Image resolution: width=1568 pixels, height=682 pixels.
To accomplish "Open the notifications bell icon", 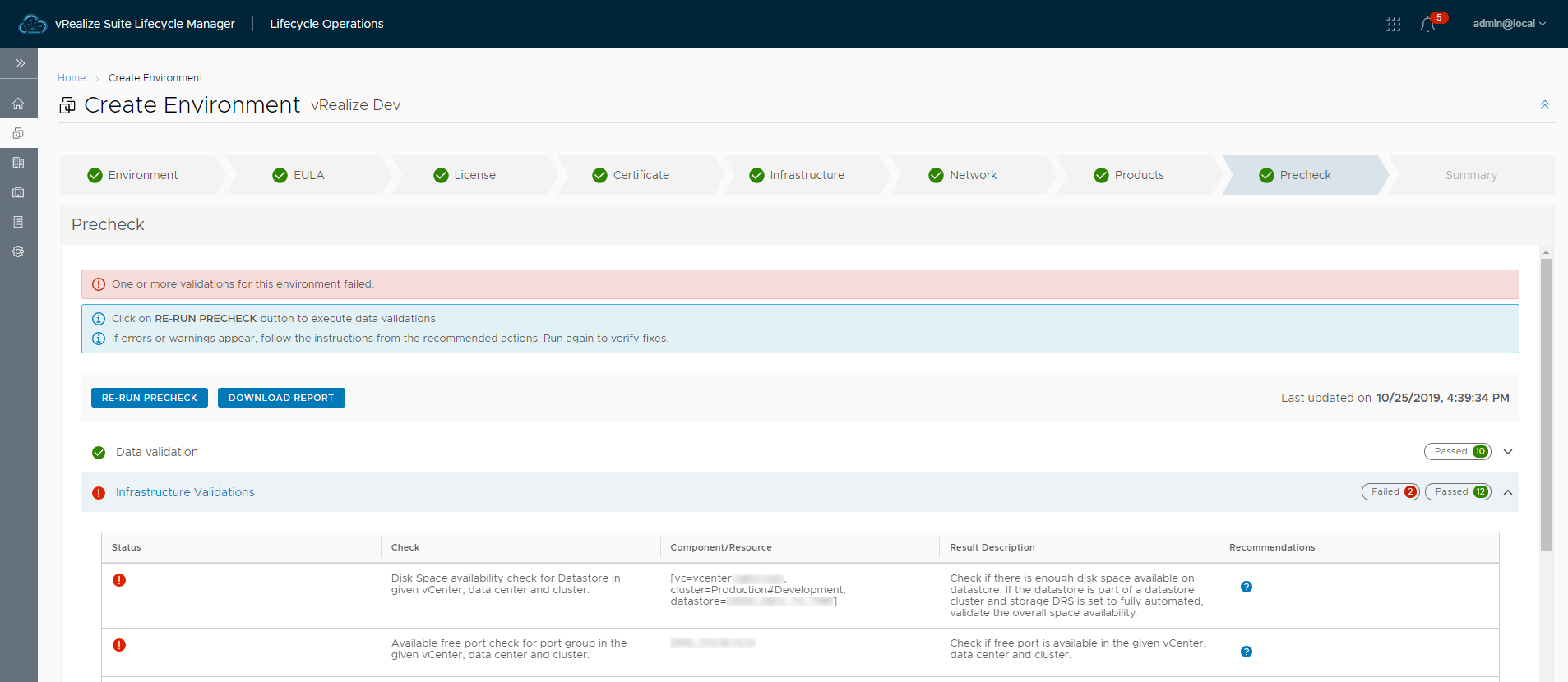I will 1427,25.
